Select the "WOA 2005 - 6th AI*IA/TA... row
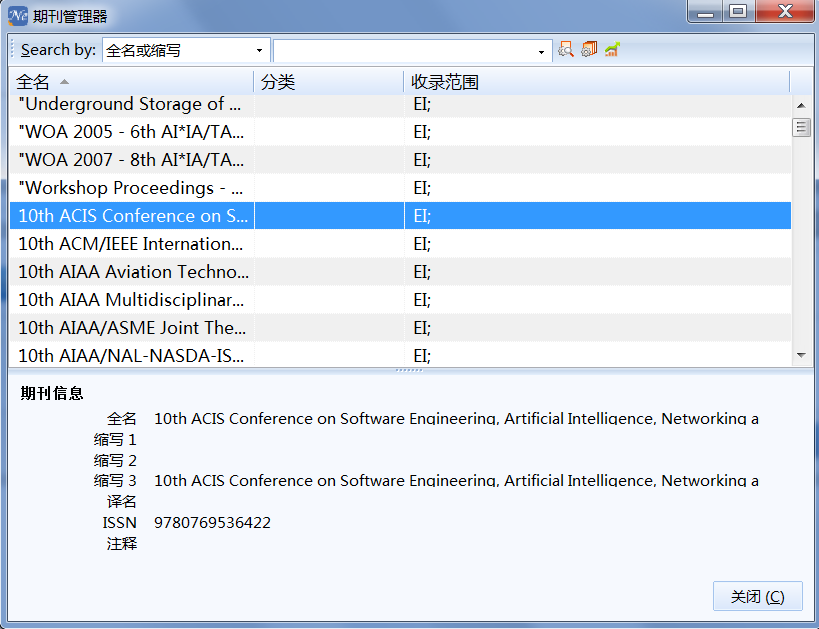This screenshot has height=629, width=819. tap(400, 132)
